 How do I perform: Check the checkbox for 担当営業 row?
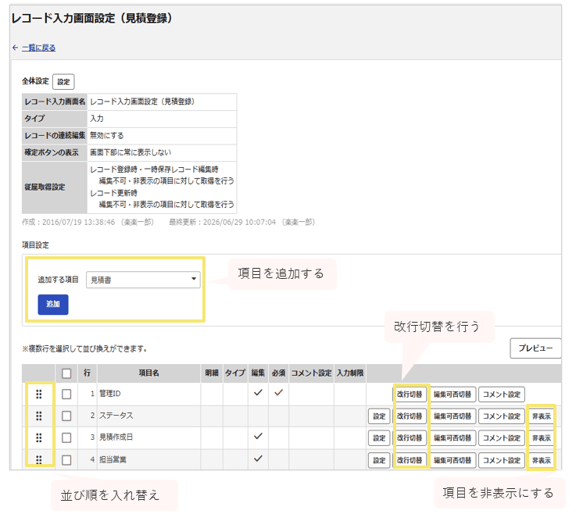67,460
